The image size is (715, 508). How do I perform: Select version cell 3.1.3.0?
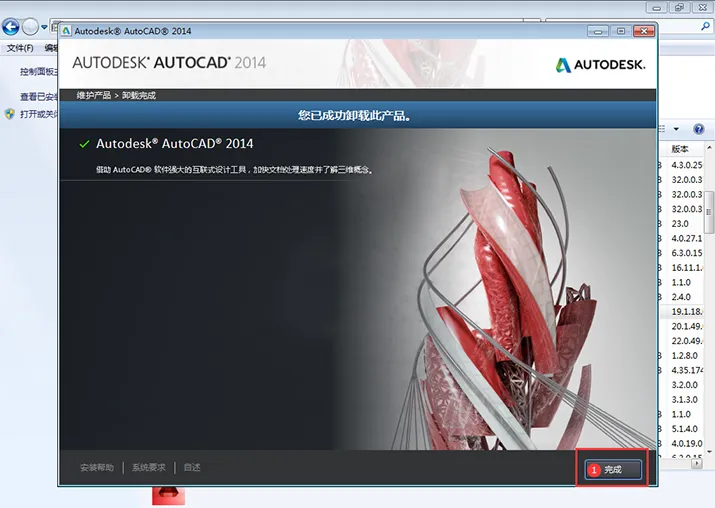coord(684,399)
